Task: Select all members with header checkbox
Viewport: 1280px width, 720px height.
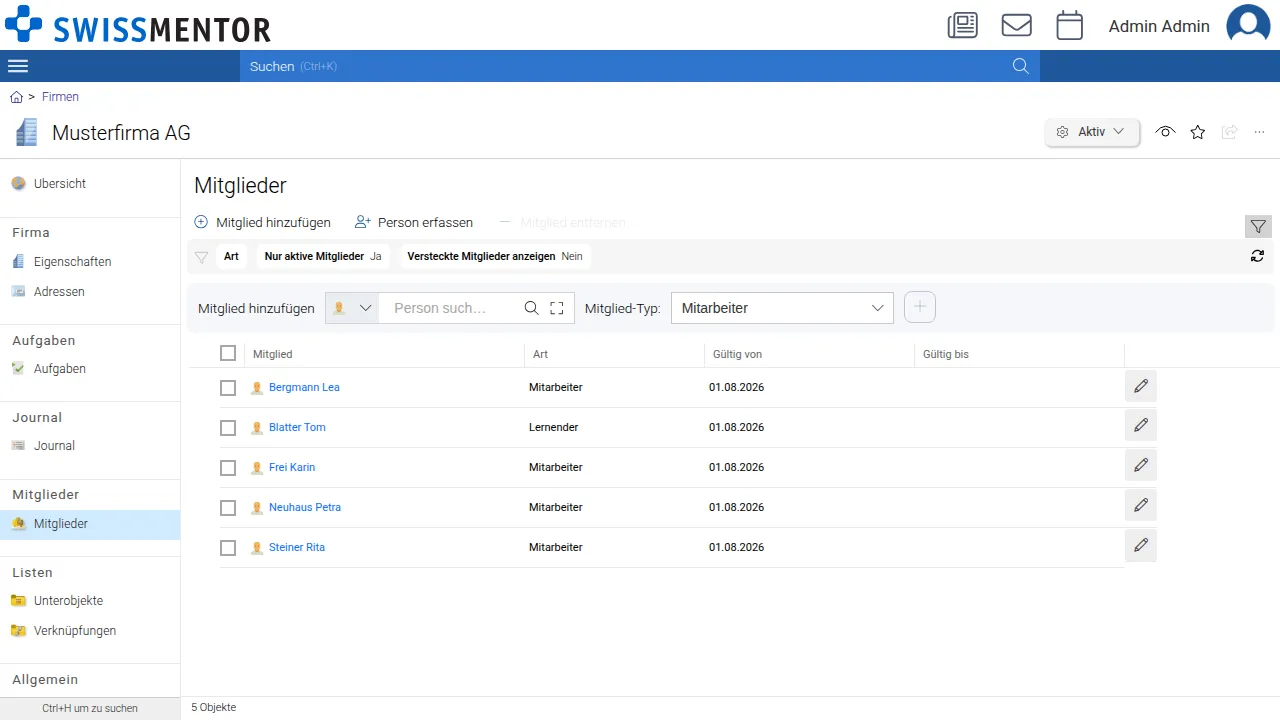Action: tap(228, 353)
